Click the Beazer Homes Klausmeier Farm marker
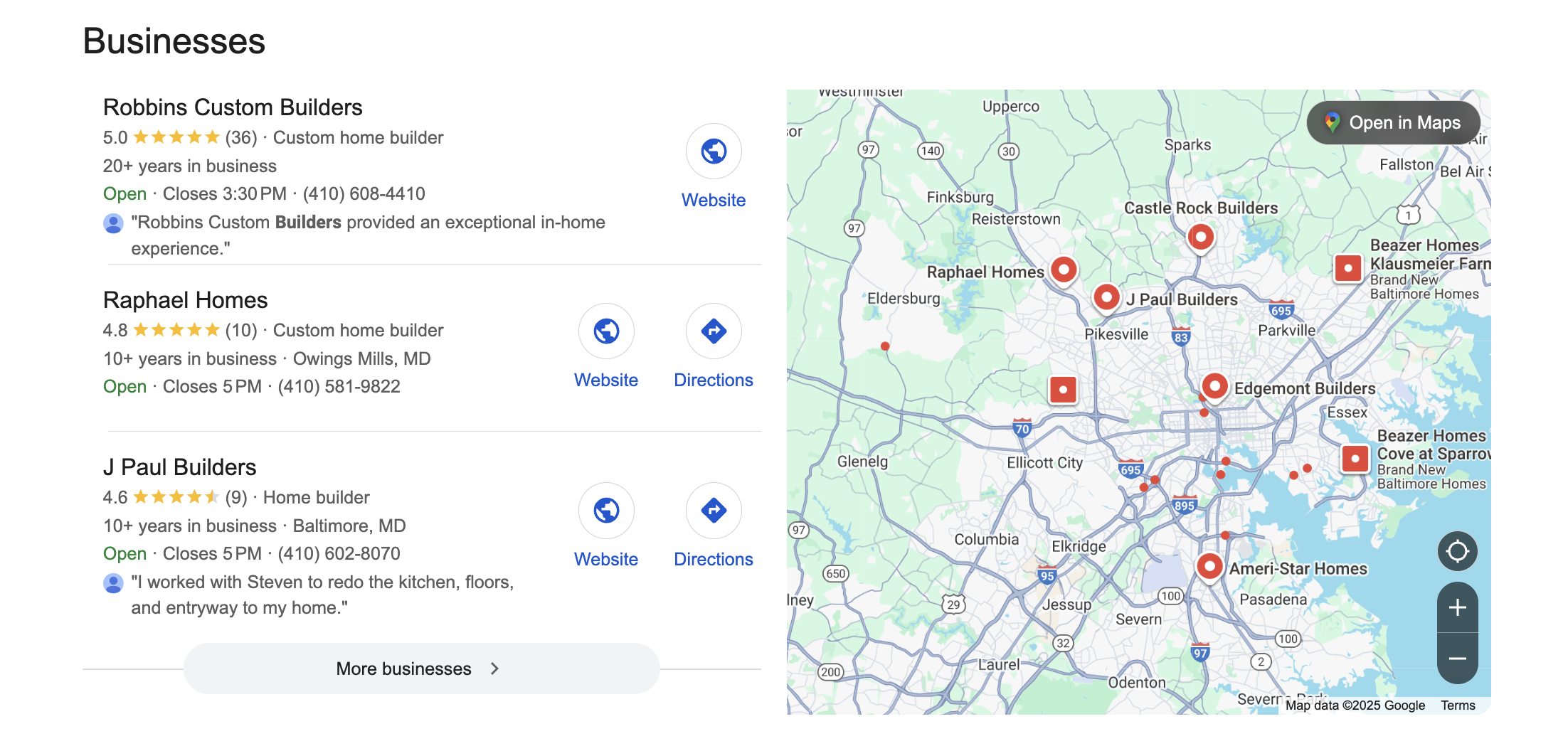This screenshot has height=751, width=1568. tap(1347, 269)
